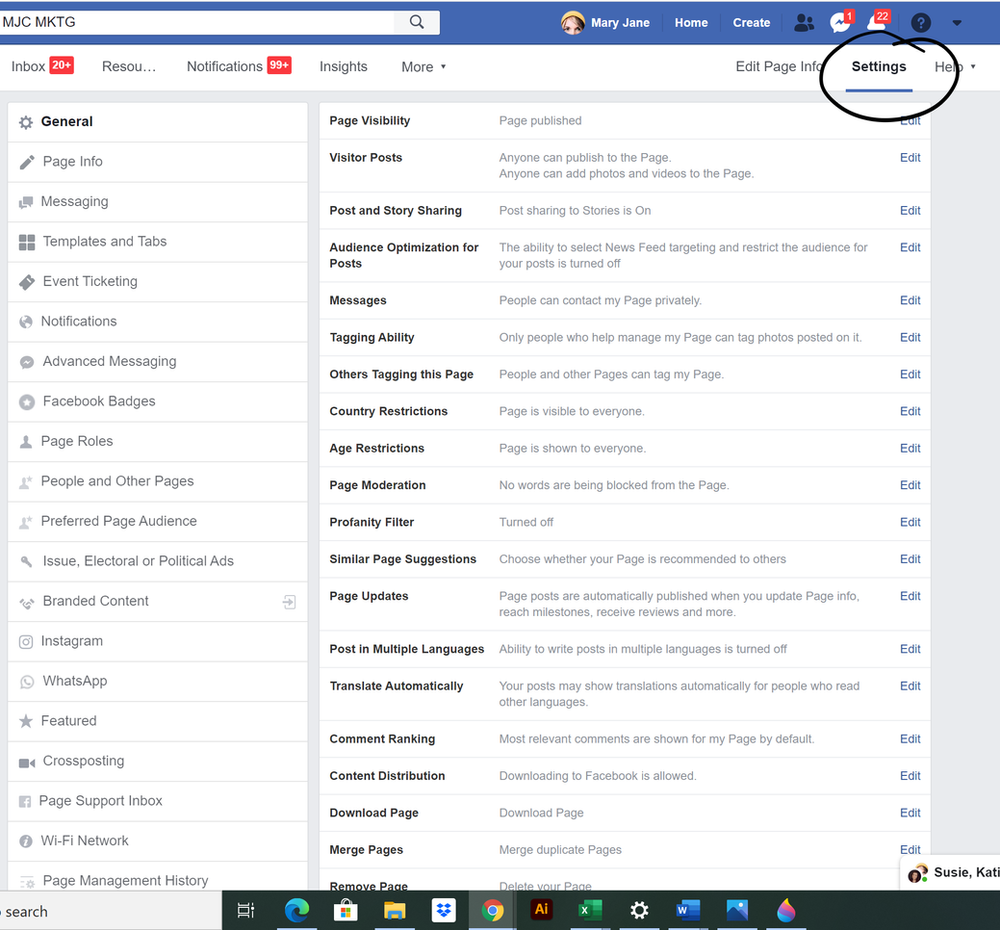The width and height of the screenshot is (1000, 930).
Task: Edit Similar Page Suggestions
Action: coord(909,559)
